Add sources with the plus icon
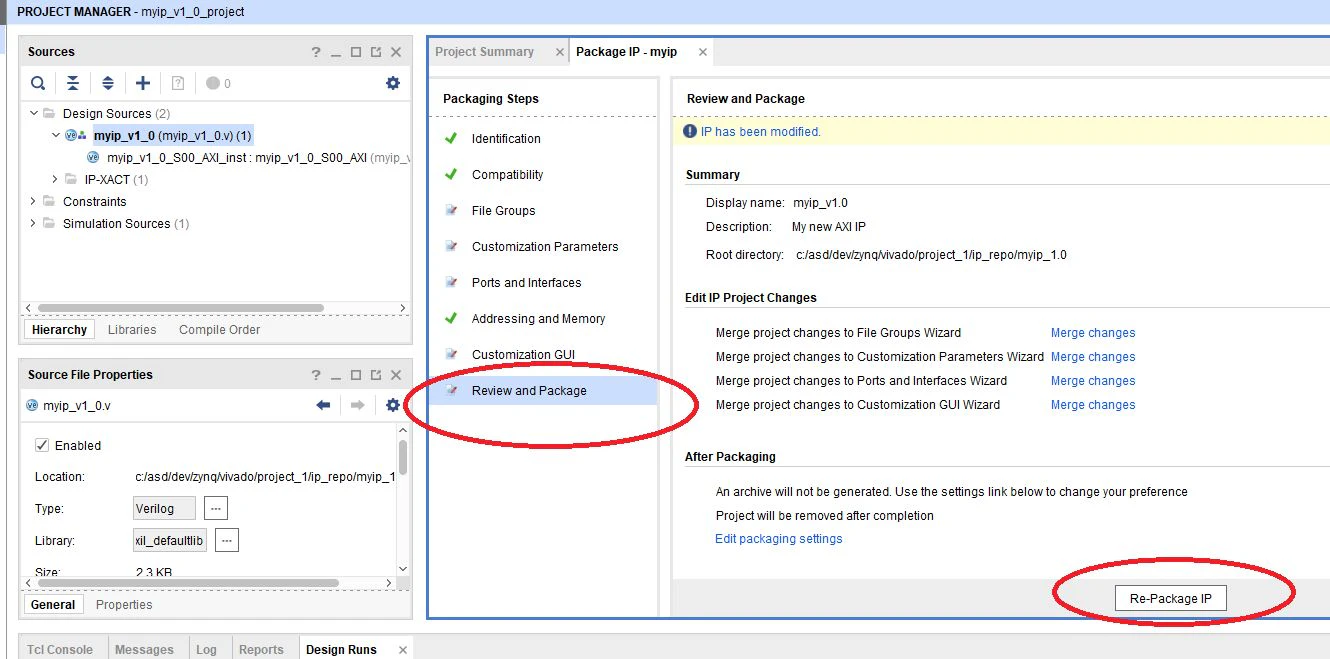Viewport: 1330px width, 659px height. click(143, 83)
